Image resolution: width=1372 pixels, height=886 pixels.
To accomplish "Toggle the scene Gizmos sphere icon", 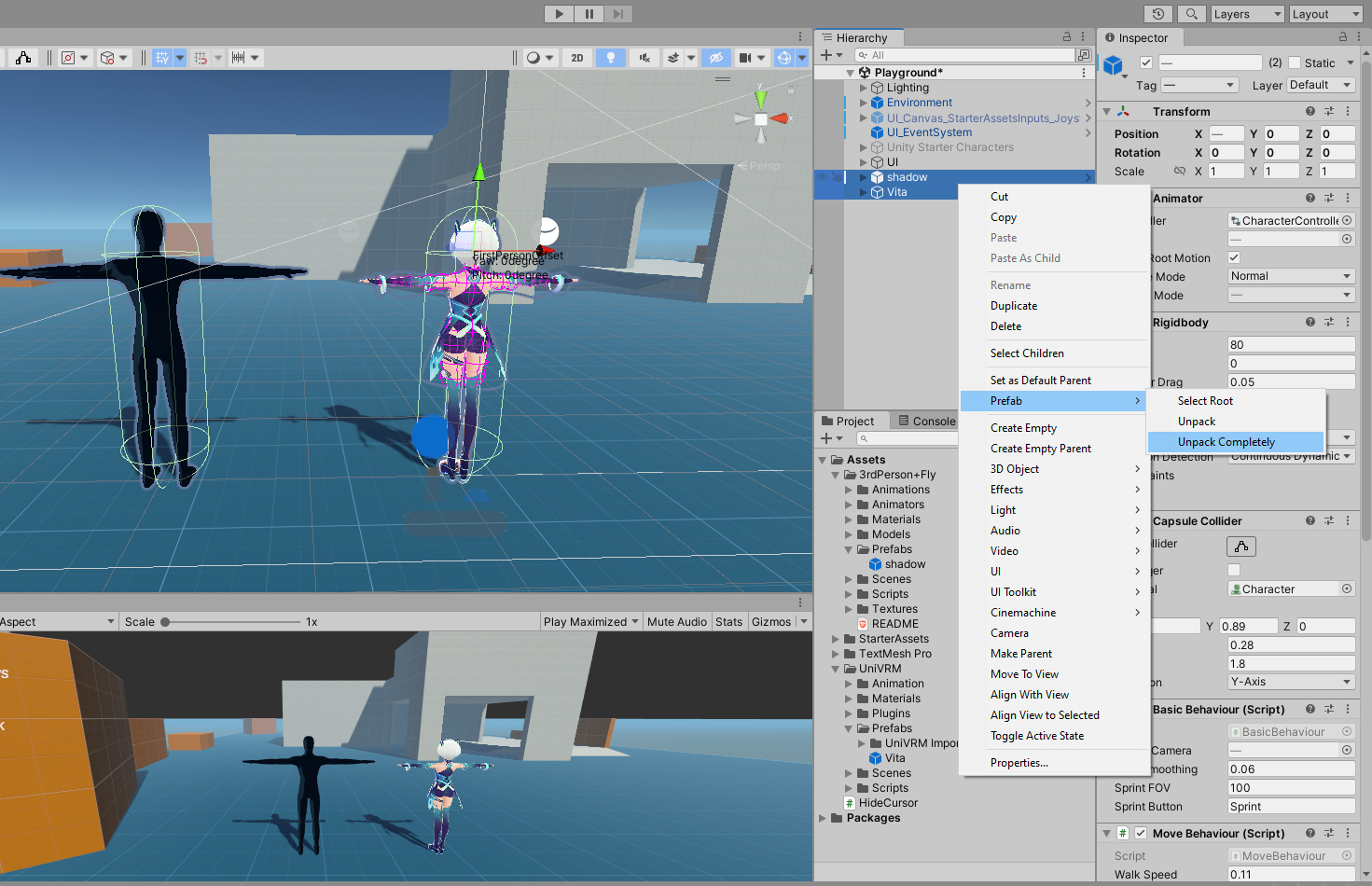I will click(784, 58).
